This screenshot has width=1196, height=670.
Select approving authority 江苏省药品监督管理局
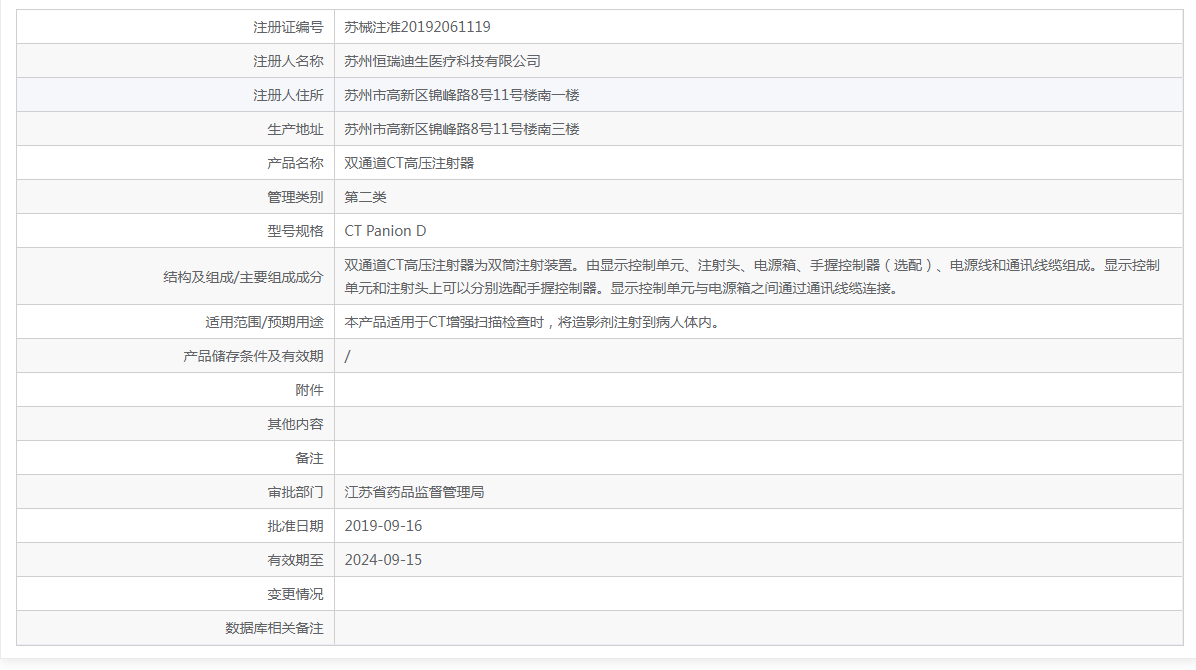pyautogui.click(x=414, y=492)
